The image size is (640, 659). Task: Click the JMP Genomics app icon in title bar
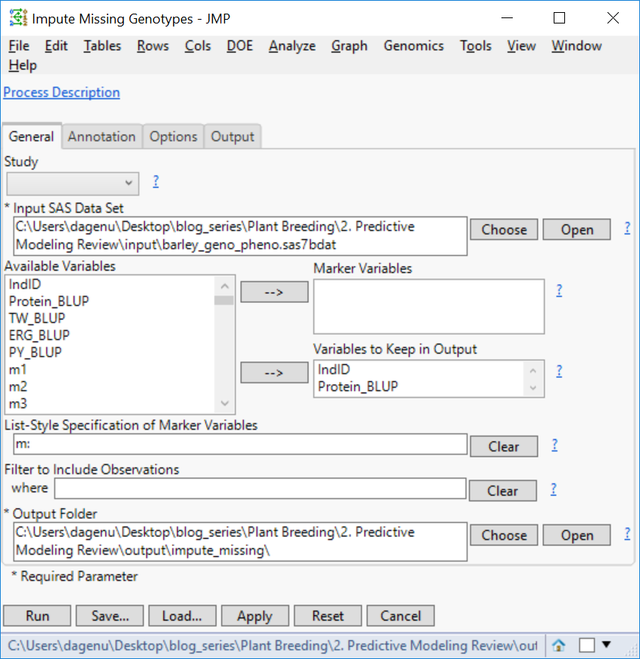click(18, 18)
